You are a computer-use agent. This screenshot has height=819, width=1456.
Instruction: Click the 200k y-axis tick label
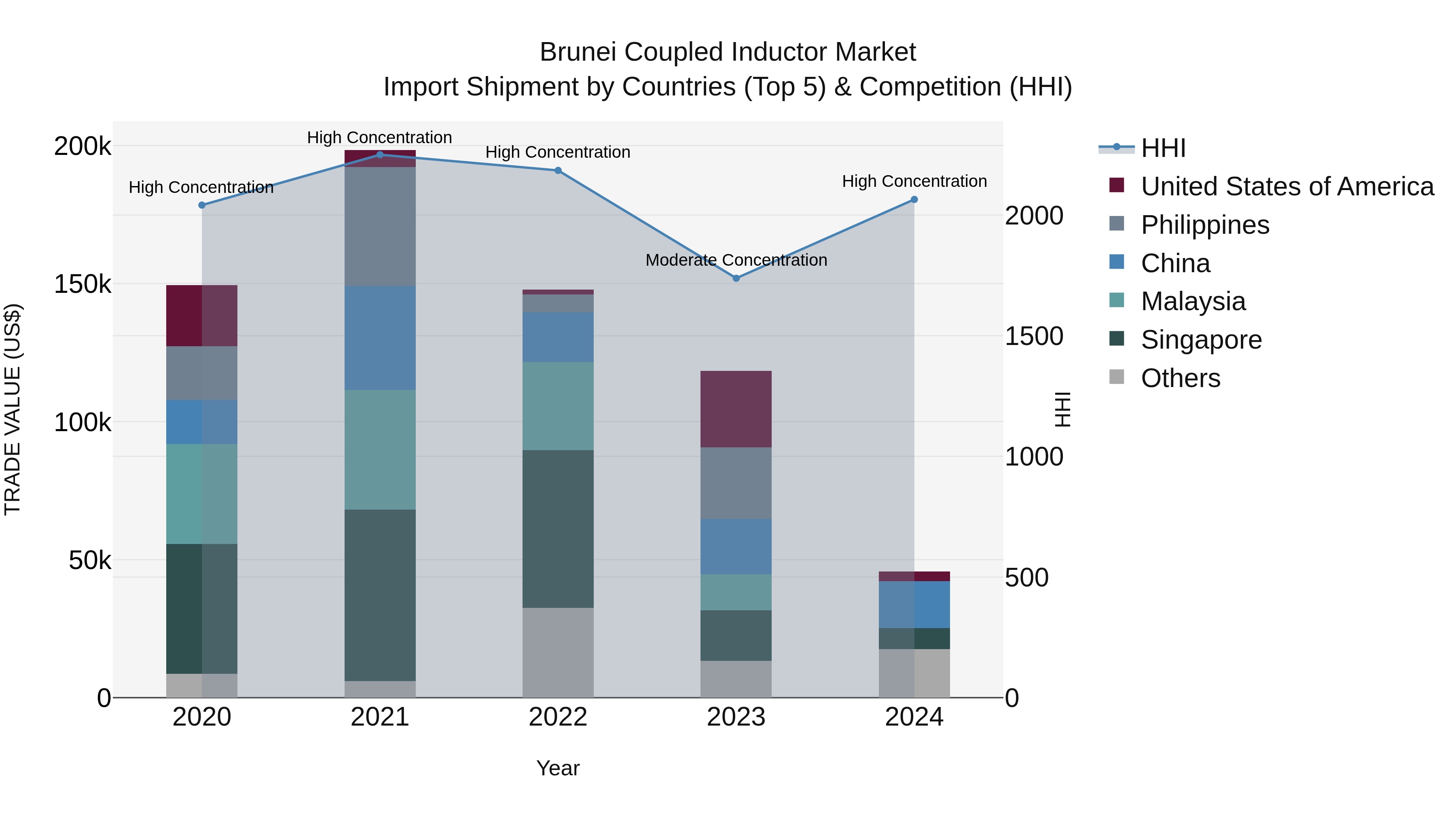click(83, 146)
